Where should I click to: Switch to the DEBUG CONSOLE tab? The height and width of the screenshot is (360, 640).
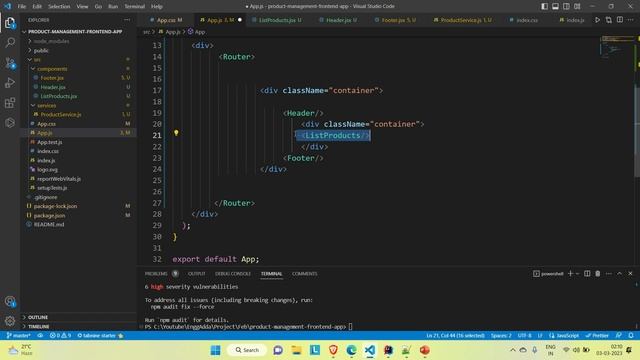click(x=233, y=273)
